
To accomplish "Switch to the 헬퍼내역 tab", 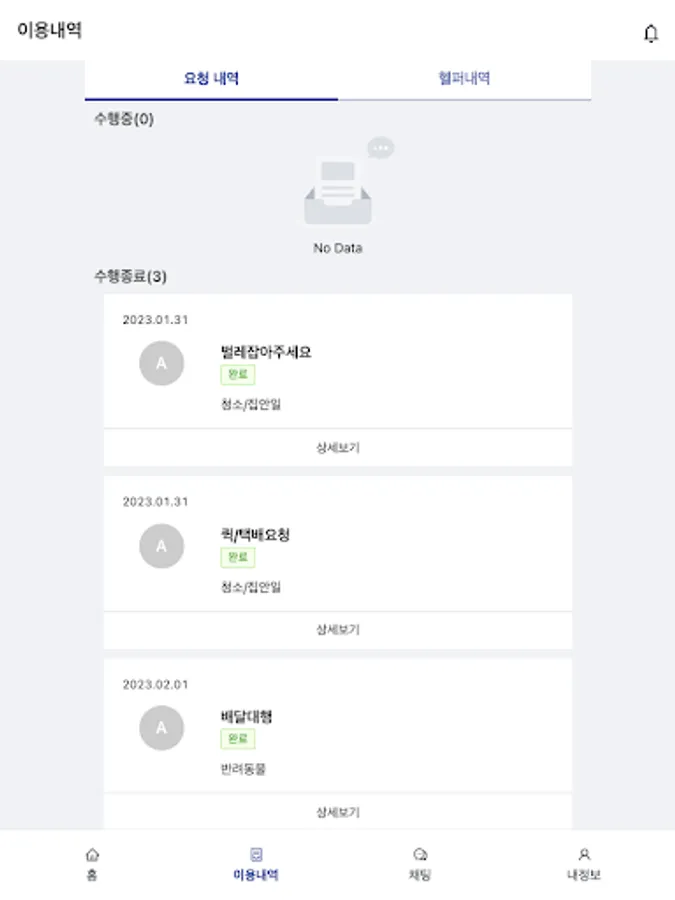I will tap(464, 78).
